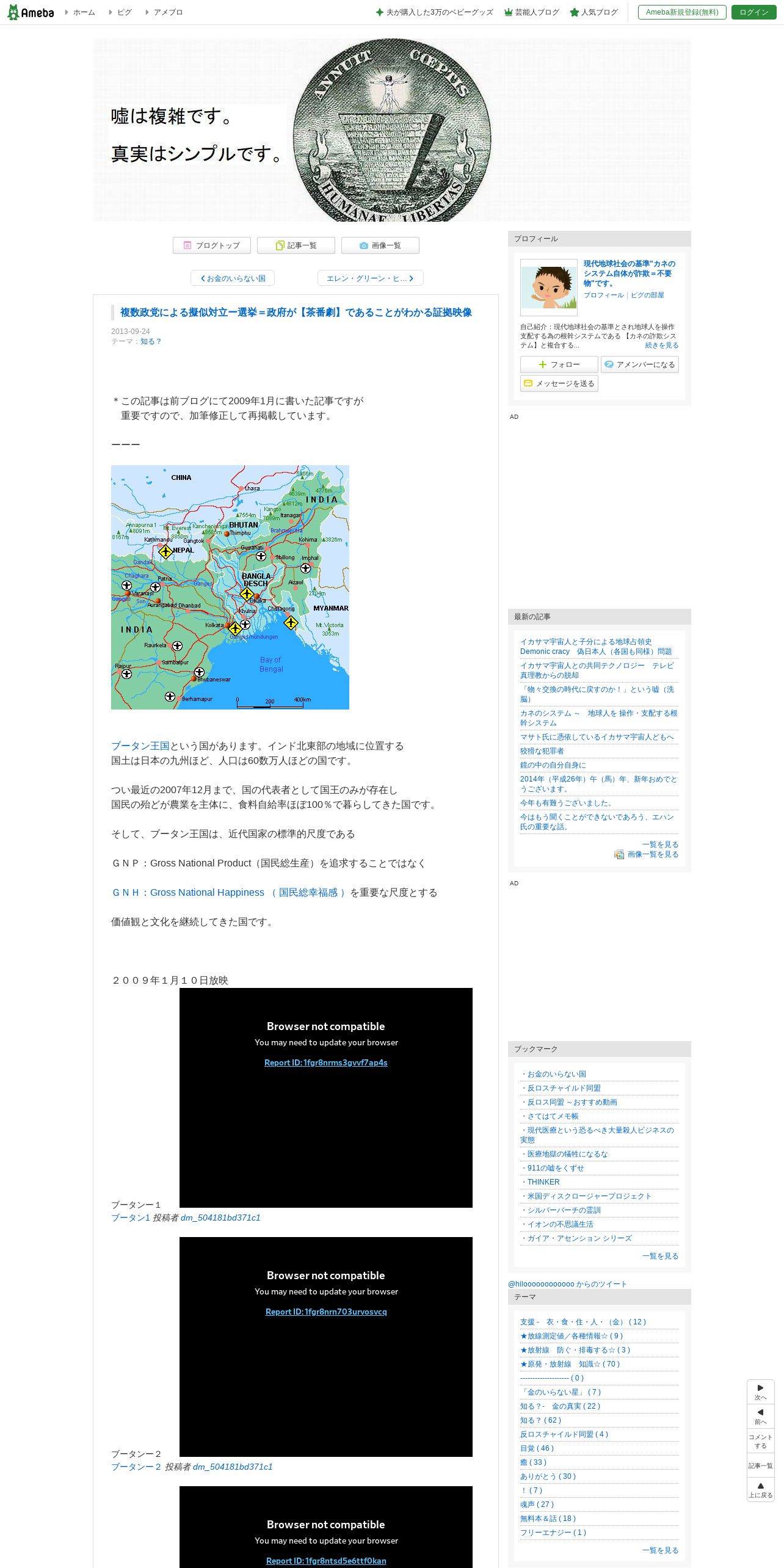Click the Bhutan region map image
Viewport: 784px width, 1568px height.
(x=230, y=587)
